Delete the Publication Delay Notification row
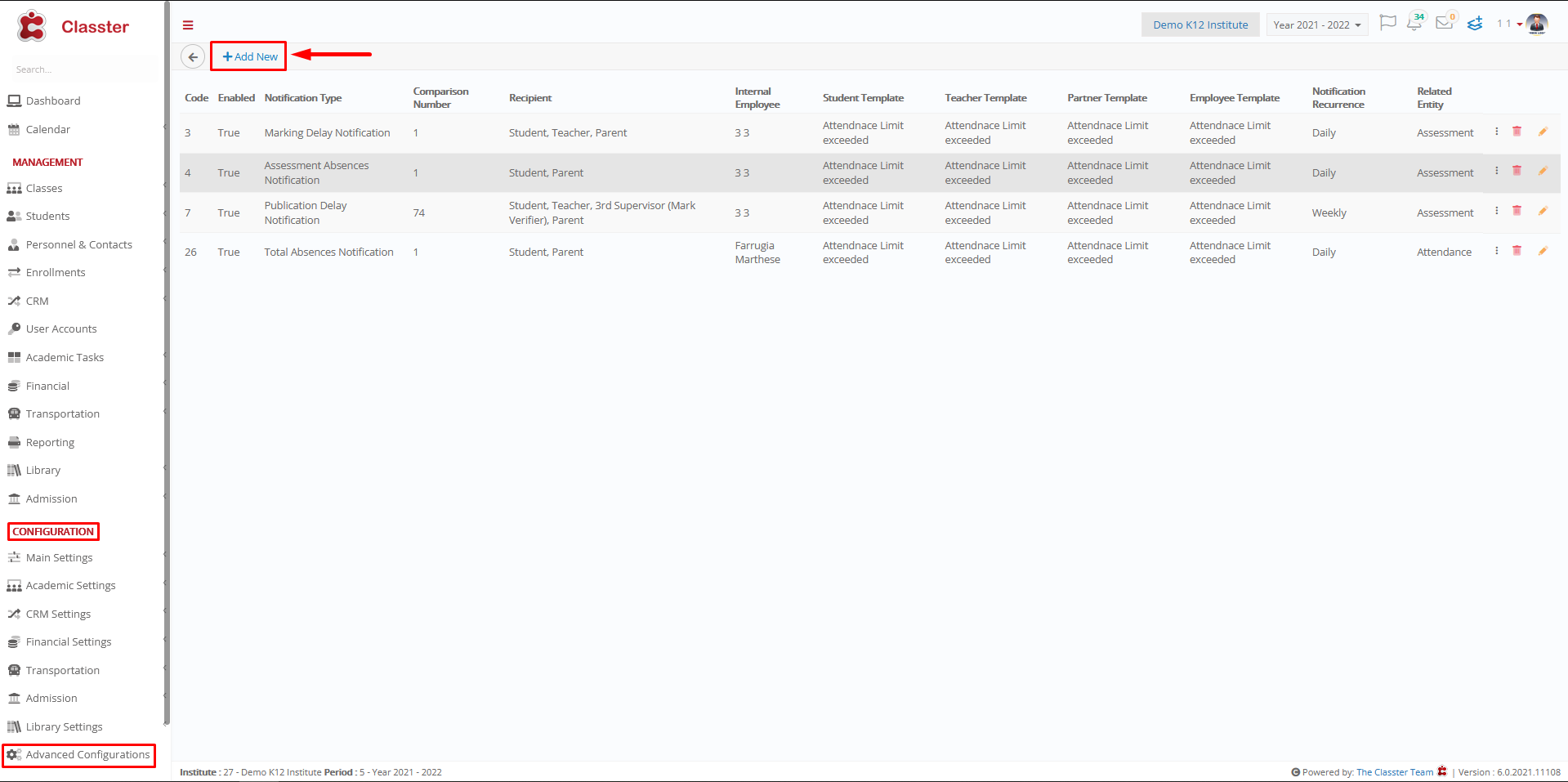This screenshot has height=782, width=1568. tap(1517, 212)
